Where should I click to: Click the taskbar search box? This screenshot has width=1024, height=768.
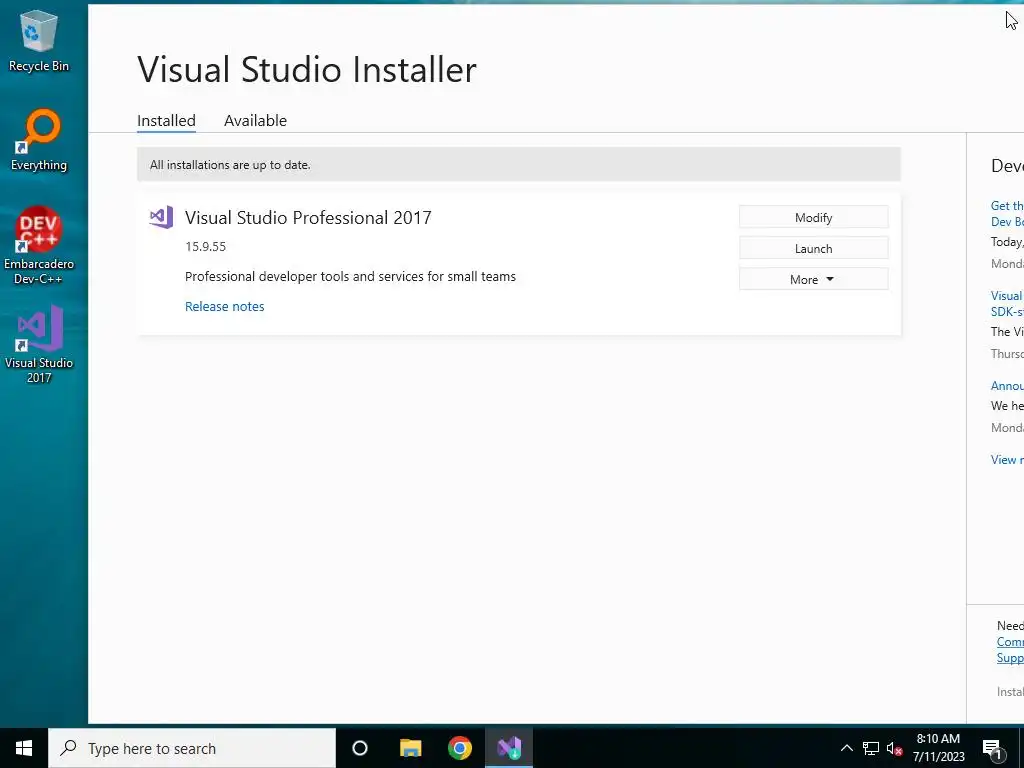coord(192,748)
